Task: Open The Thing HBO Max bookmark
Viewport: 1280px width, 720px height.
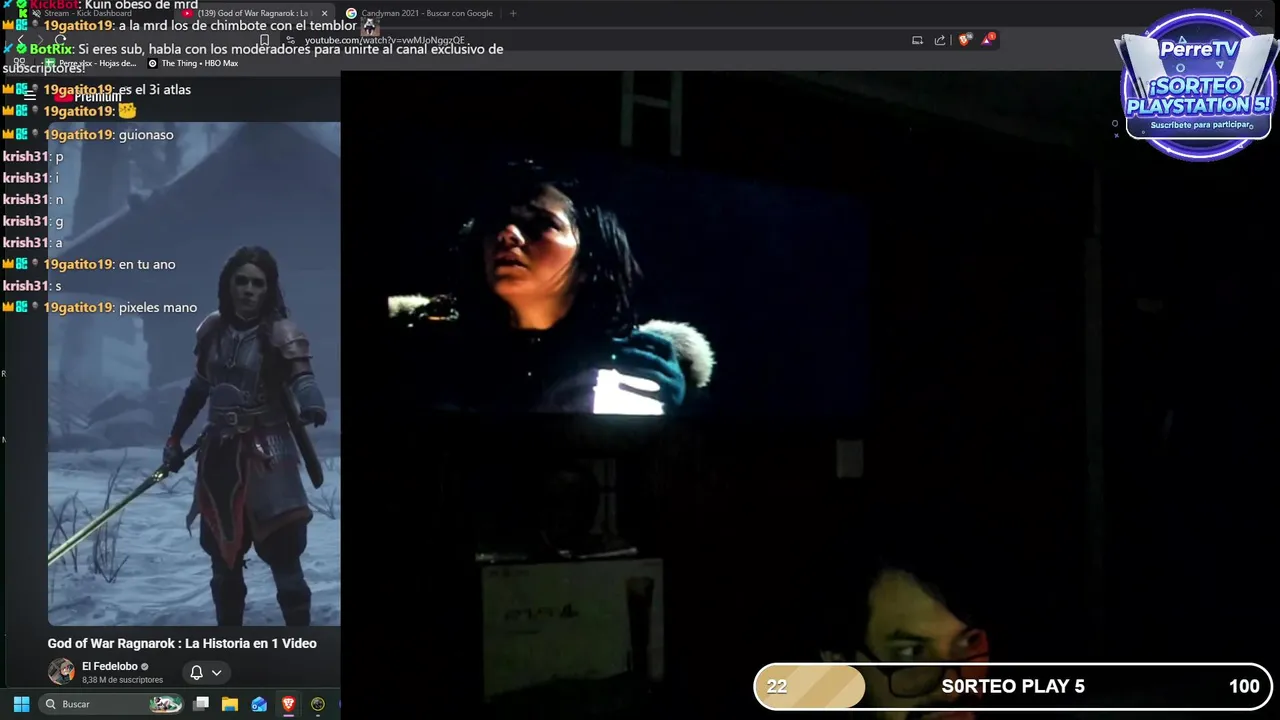Action: [x=193, y=63]
